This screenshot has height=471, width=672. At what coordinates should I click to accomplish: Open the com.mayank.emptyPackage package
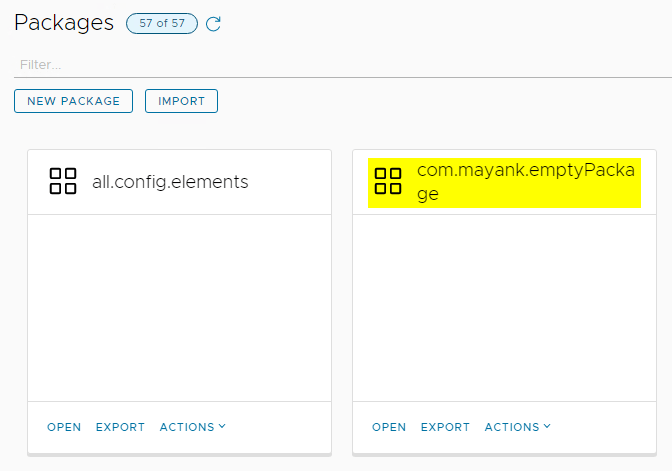tap(389, 427)
